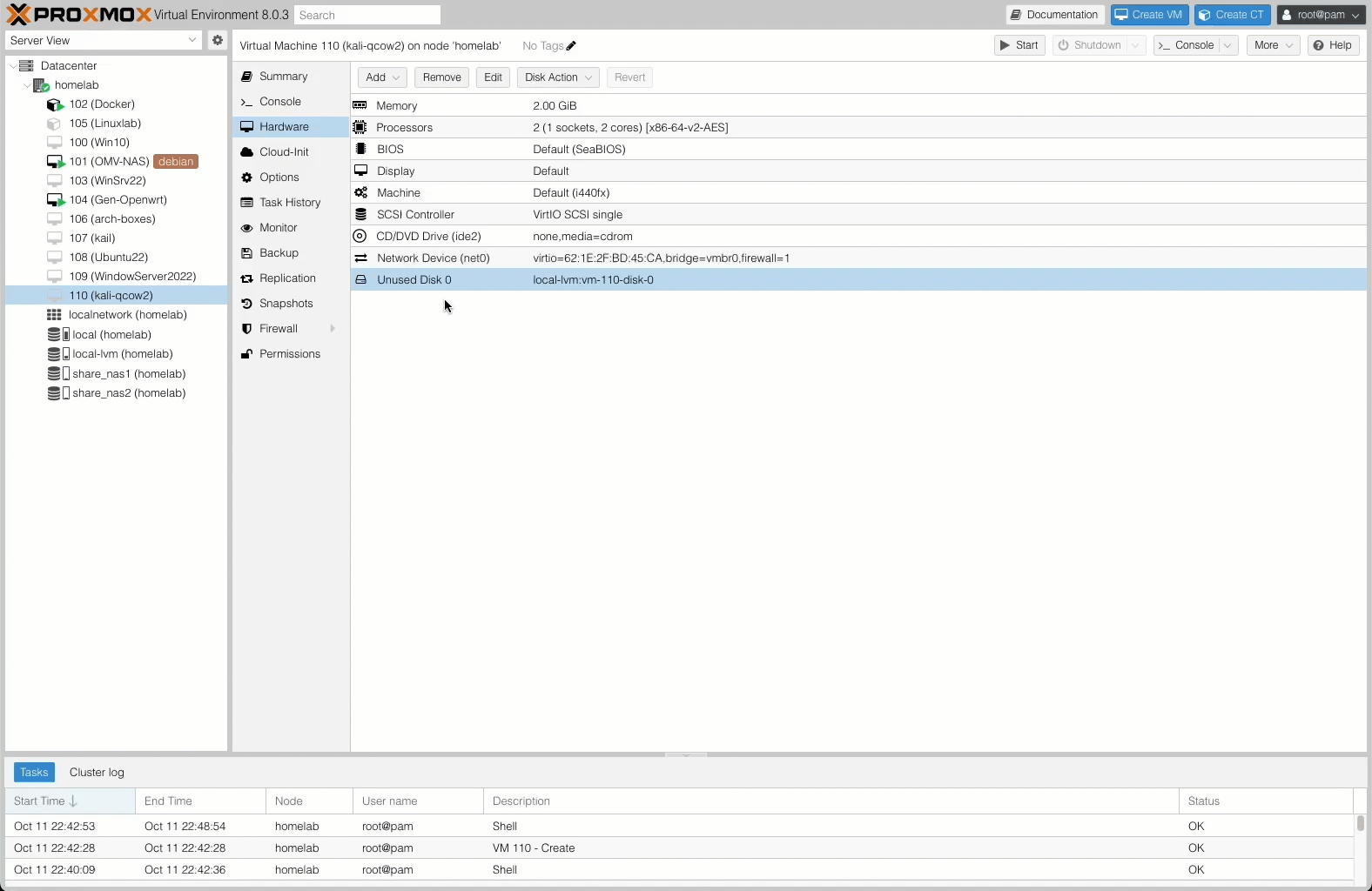Image resolution: width=1372 pixels, height=891 pixels.
Task: Click the localnetwork (homelab) grid icon
Action: pos(54,315)
